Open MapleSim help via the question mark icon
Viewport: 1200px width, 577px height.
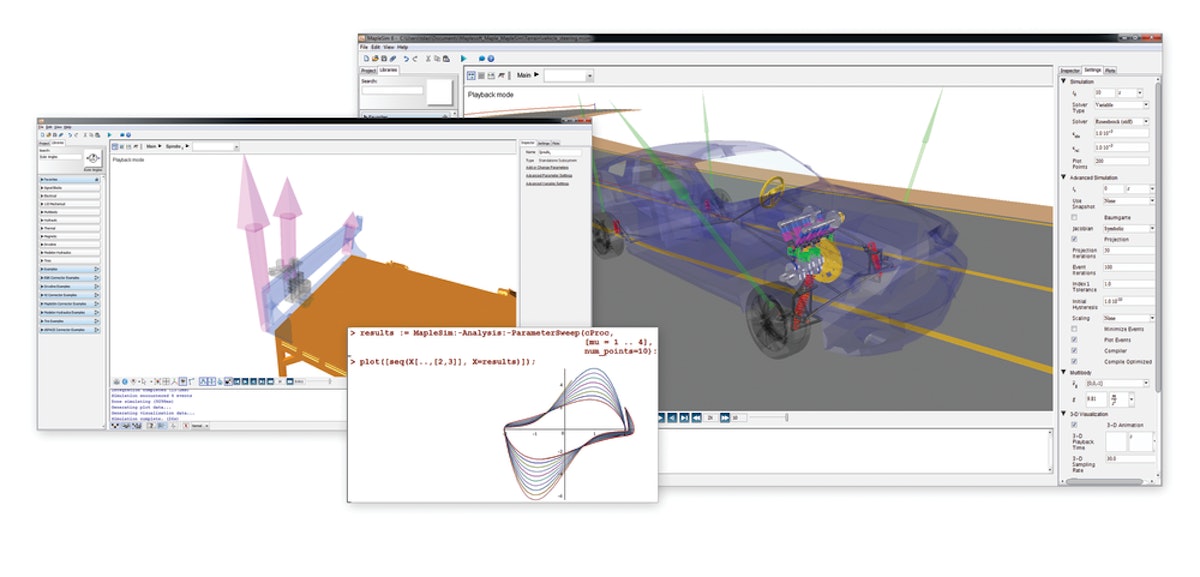[490, 58]
